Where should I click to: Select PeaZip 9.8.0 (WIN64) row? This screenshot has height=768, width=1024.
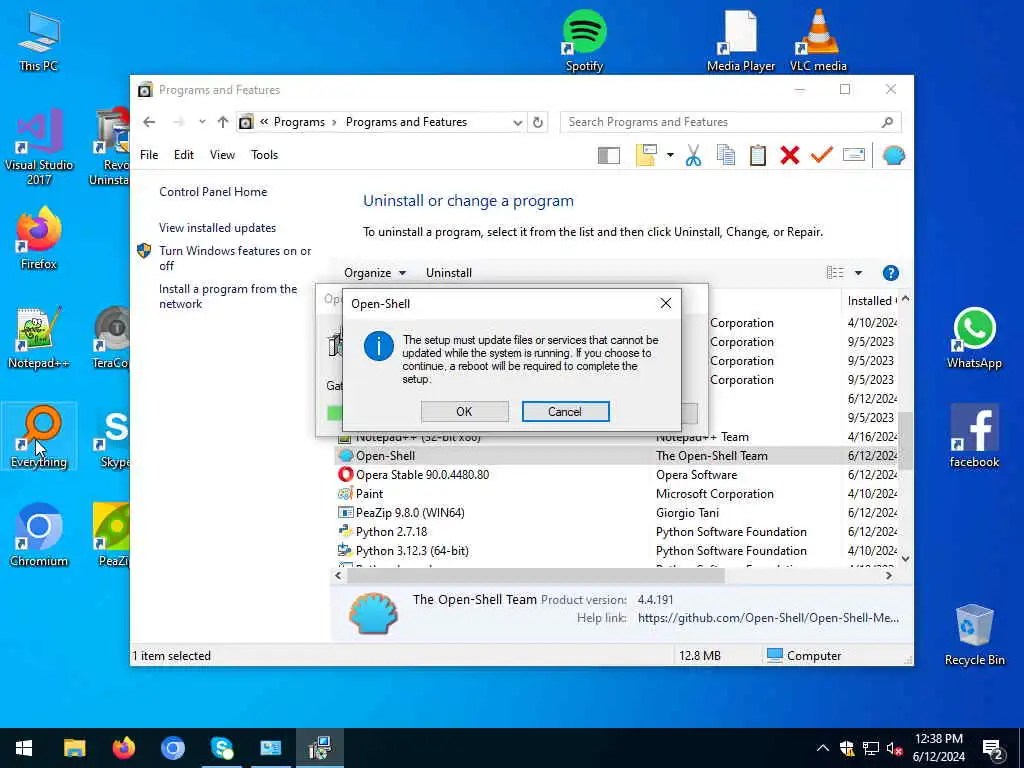pos(617,513)
